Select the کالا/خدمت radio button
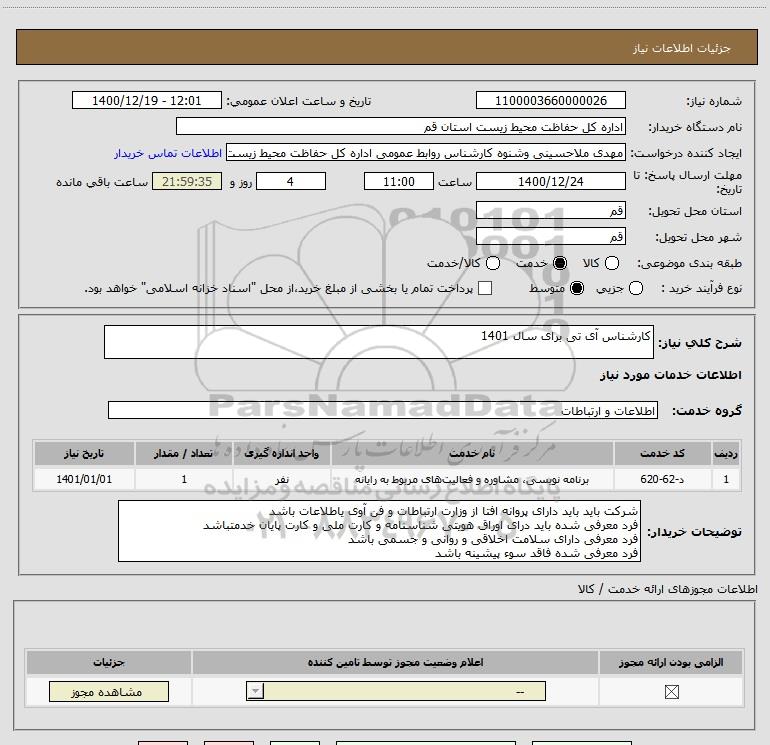Viewport: 770px width, 745px height. 493,263
